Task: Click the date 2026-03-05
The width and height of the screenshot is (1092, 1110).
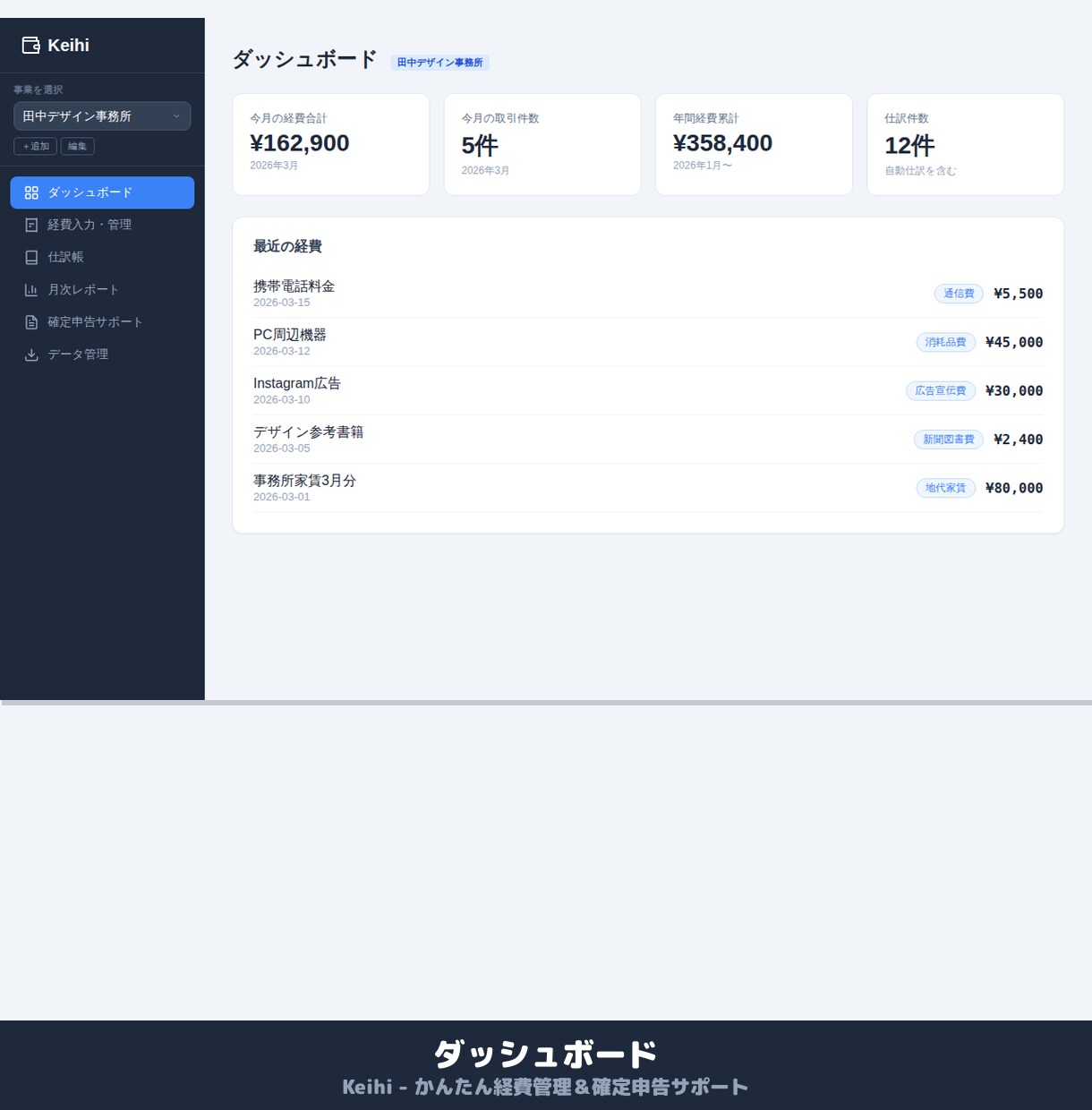Action: coord(282,448)
